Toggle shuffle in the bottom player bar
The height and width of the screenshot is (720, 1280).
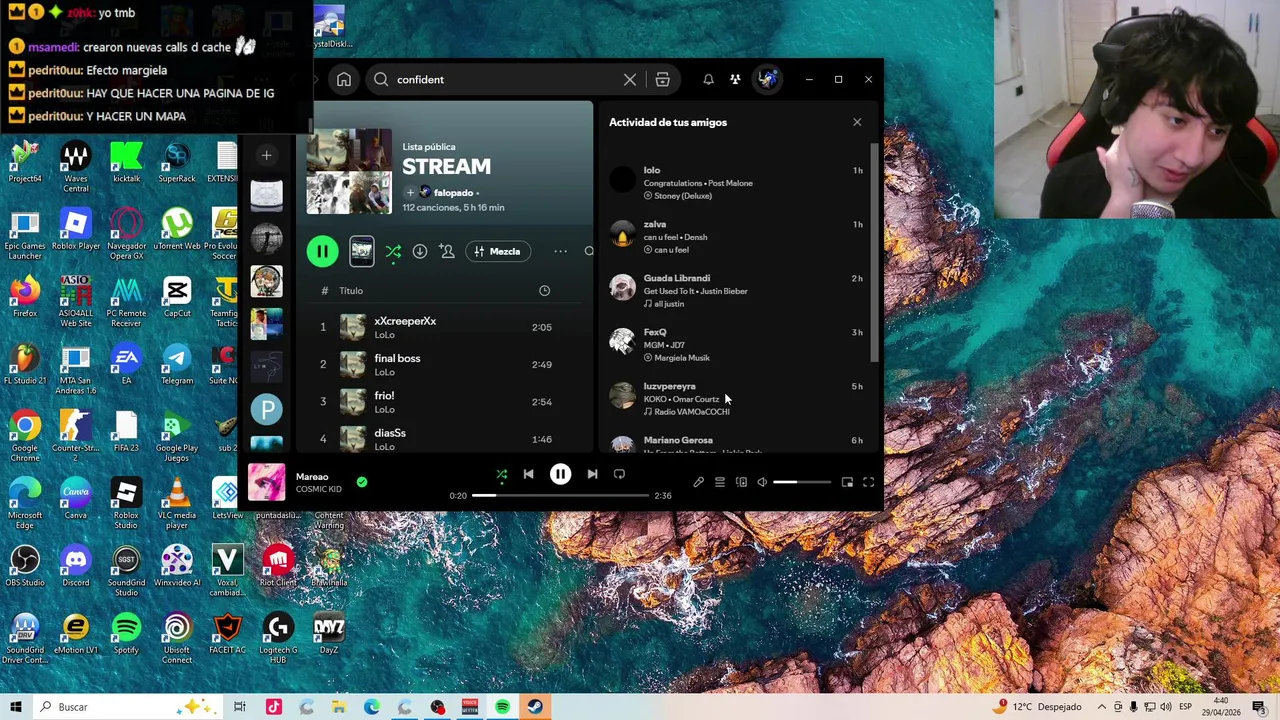click(x=502, y=475)
